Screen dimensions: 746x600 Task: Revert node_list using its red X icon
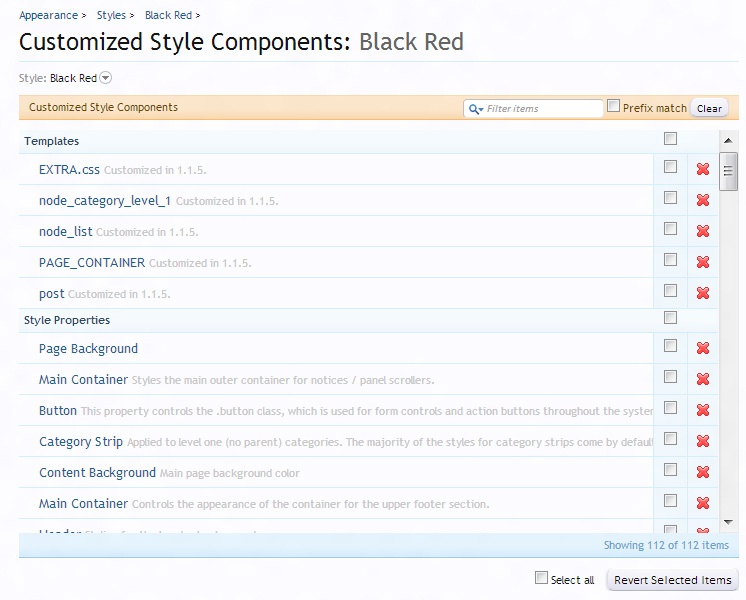click(x=703, y=231)
